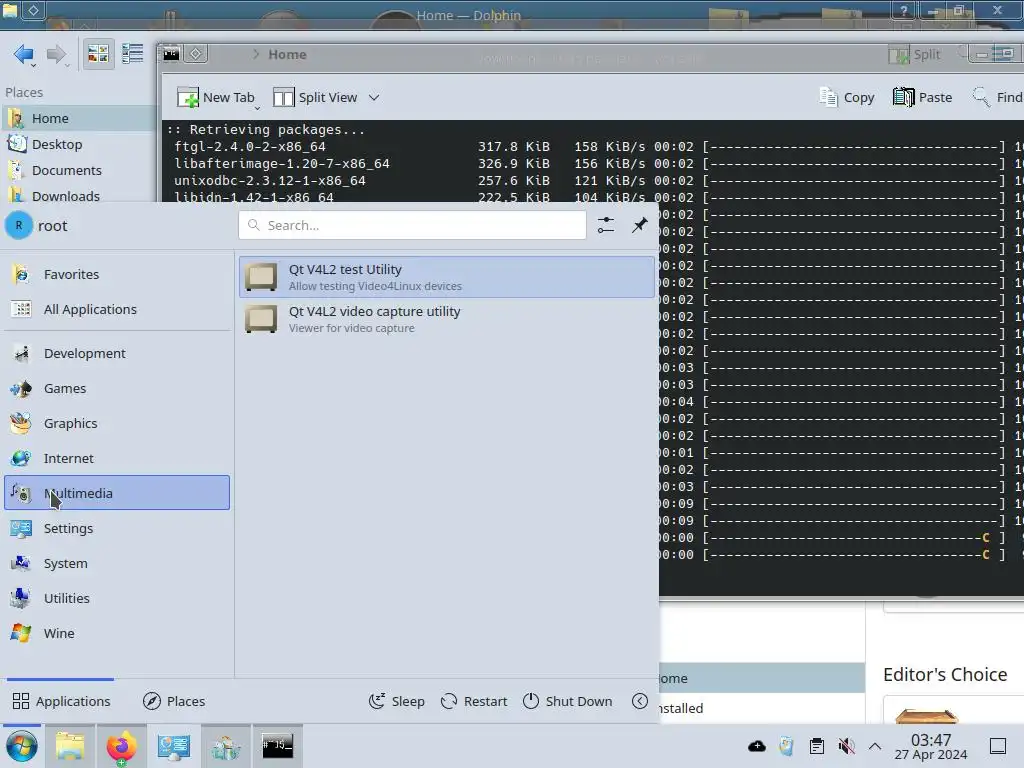The height and width of the screenshot is (768, 1024).
Task: Select Favorites category
Action: pos(117,274)
